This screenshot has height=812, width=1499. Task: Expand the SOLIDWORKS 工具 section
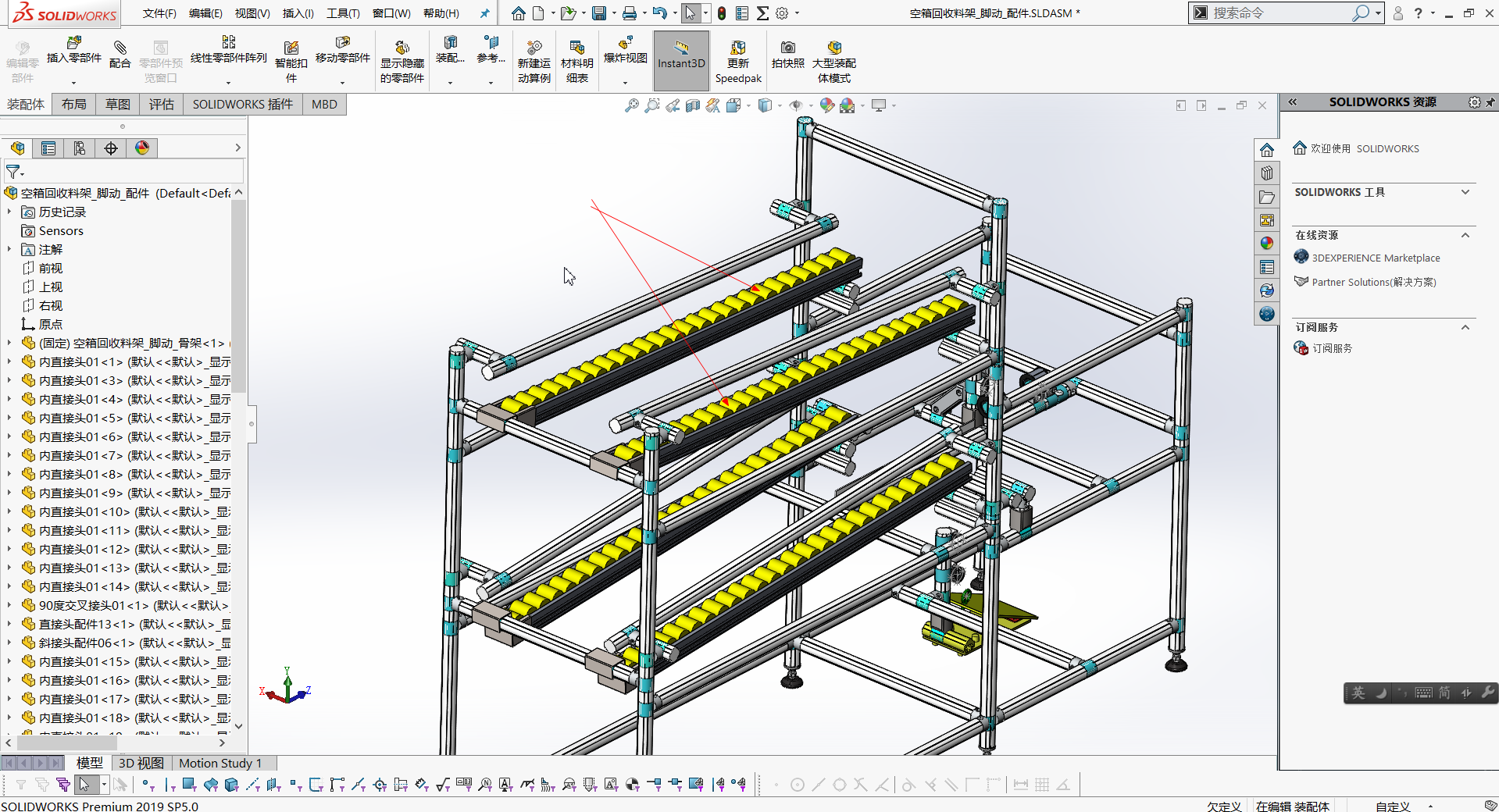tap(1465, 192)
